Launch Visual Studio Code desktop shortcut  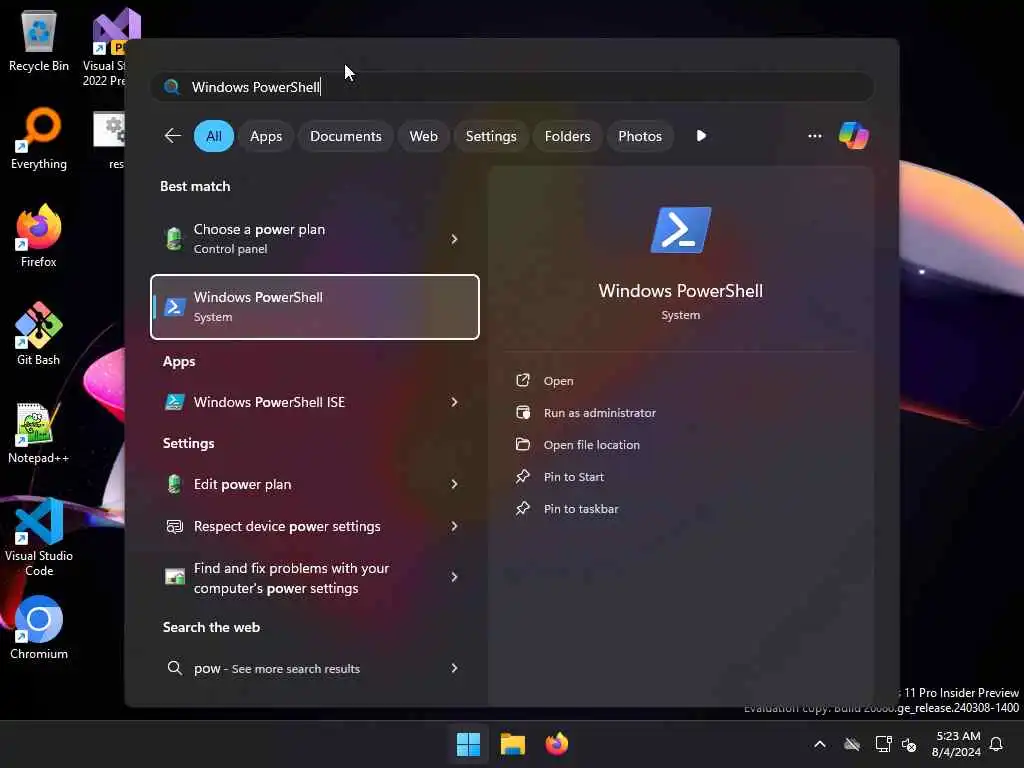coord(39,537)
